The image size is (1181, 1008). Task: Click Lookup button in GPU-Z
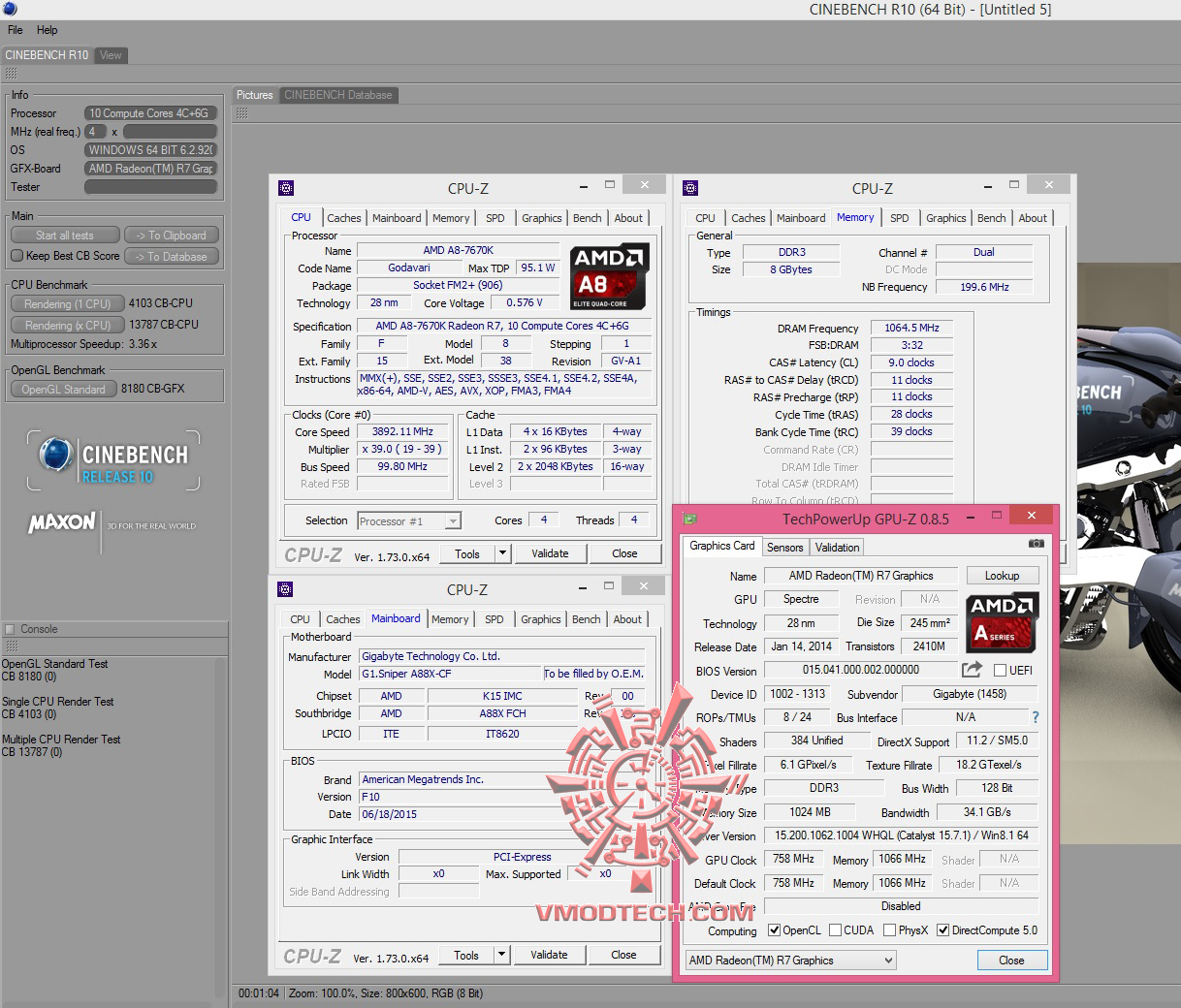1002,575
